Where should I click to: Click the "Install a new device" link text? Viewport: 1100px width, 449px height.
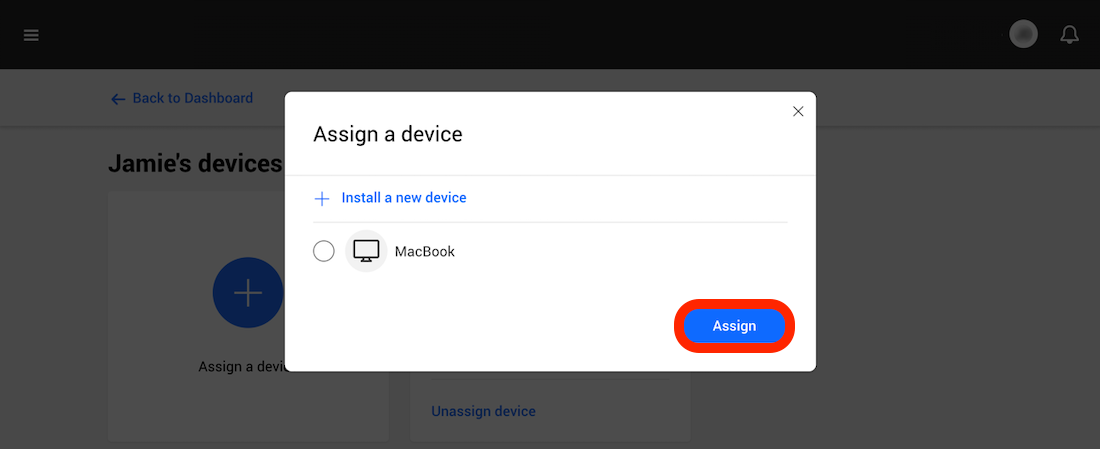(x=404, y=198)
